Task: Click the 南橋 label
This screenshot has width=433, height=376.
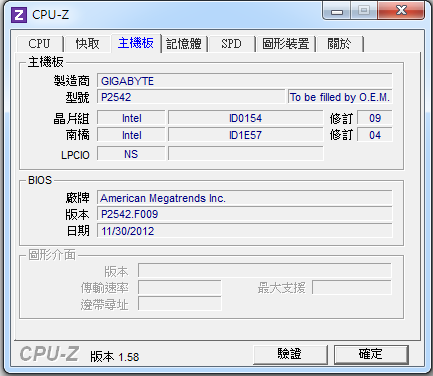Action: tap(78, 135)
